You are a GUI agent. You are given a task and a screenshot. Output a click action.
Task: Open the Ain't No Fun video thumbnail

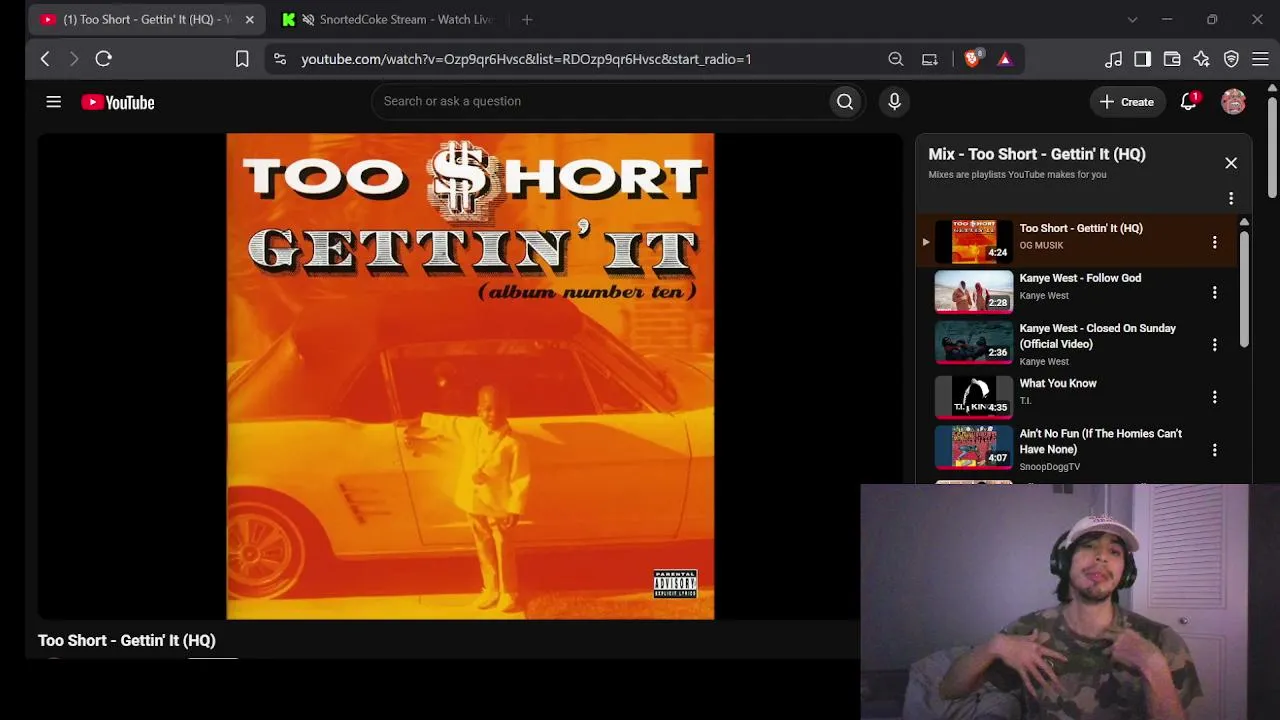974,448
